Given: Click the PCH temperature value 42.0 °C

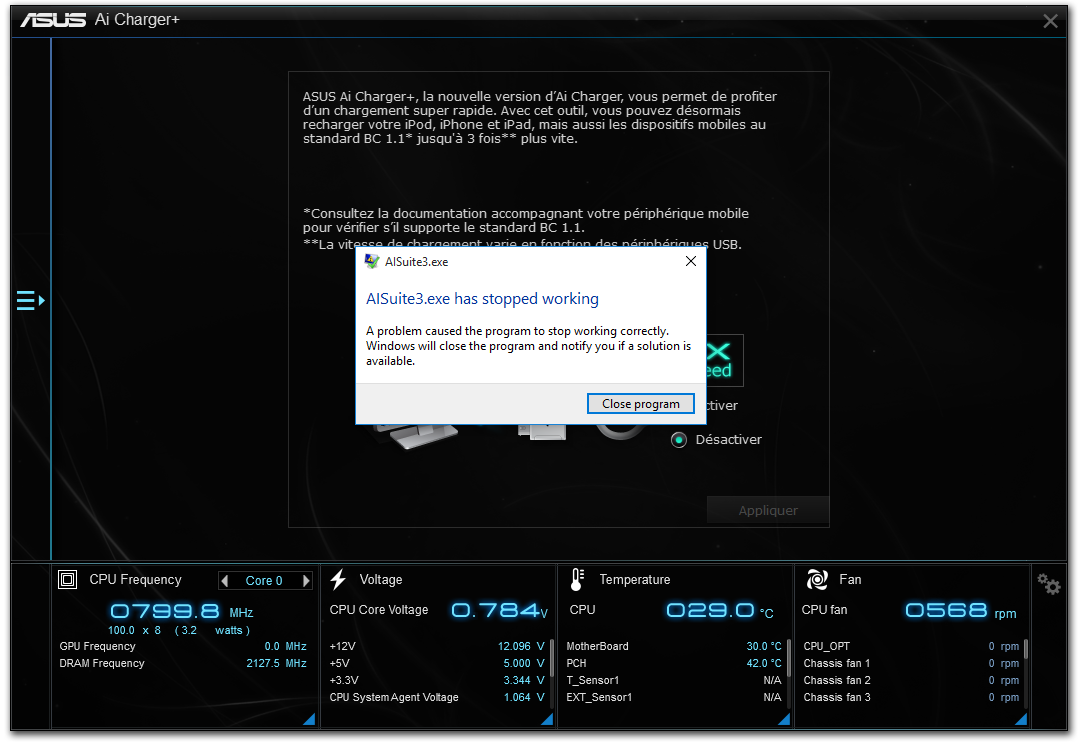Looking at the screenshot, I should click(764, 664).
